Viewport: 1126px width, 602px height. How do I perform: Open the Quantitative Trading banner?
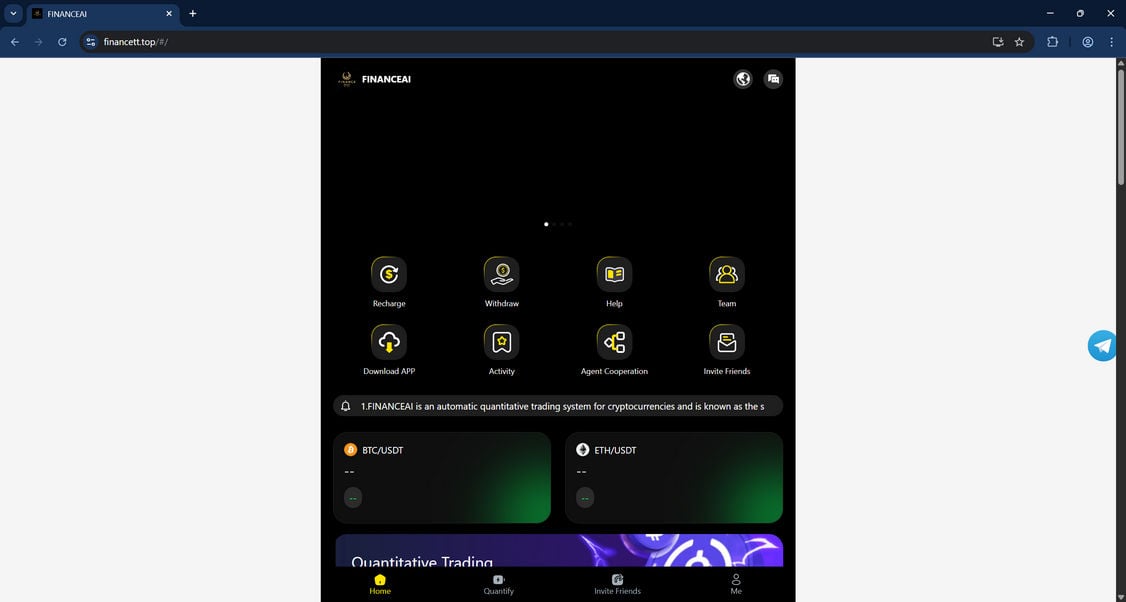[559, 550]
